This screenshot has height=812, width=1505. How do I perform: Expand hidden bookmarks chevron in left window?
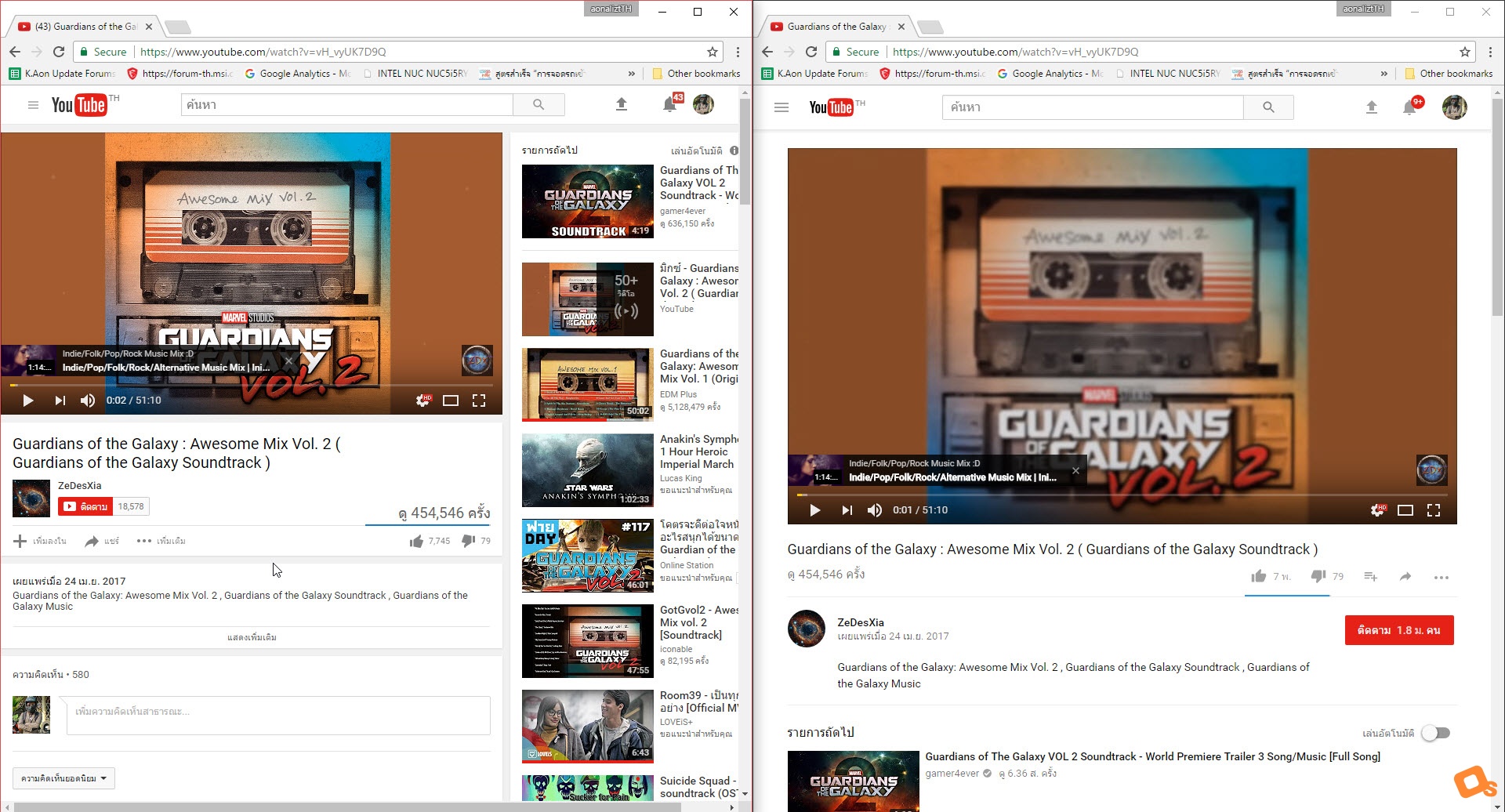(x=632, y=74)
